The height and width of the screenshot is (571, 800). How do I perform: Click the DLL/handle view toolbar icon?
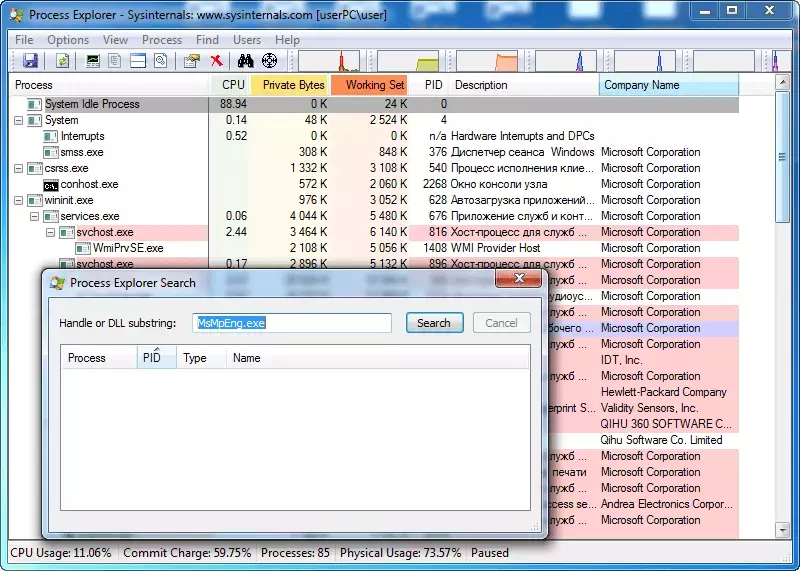click(161, 61)
